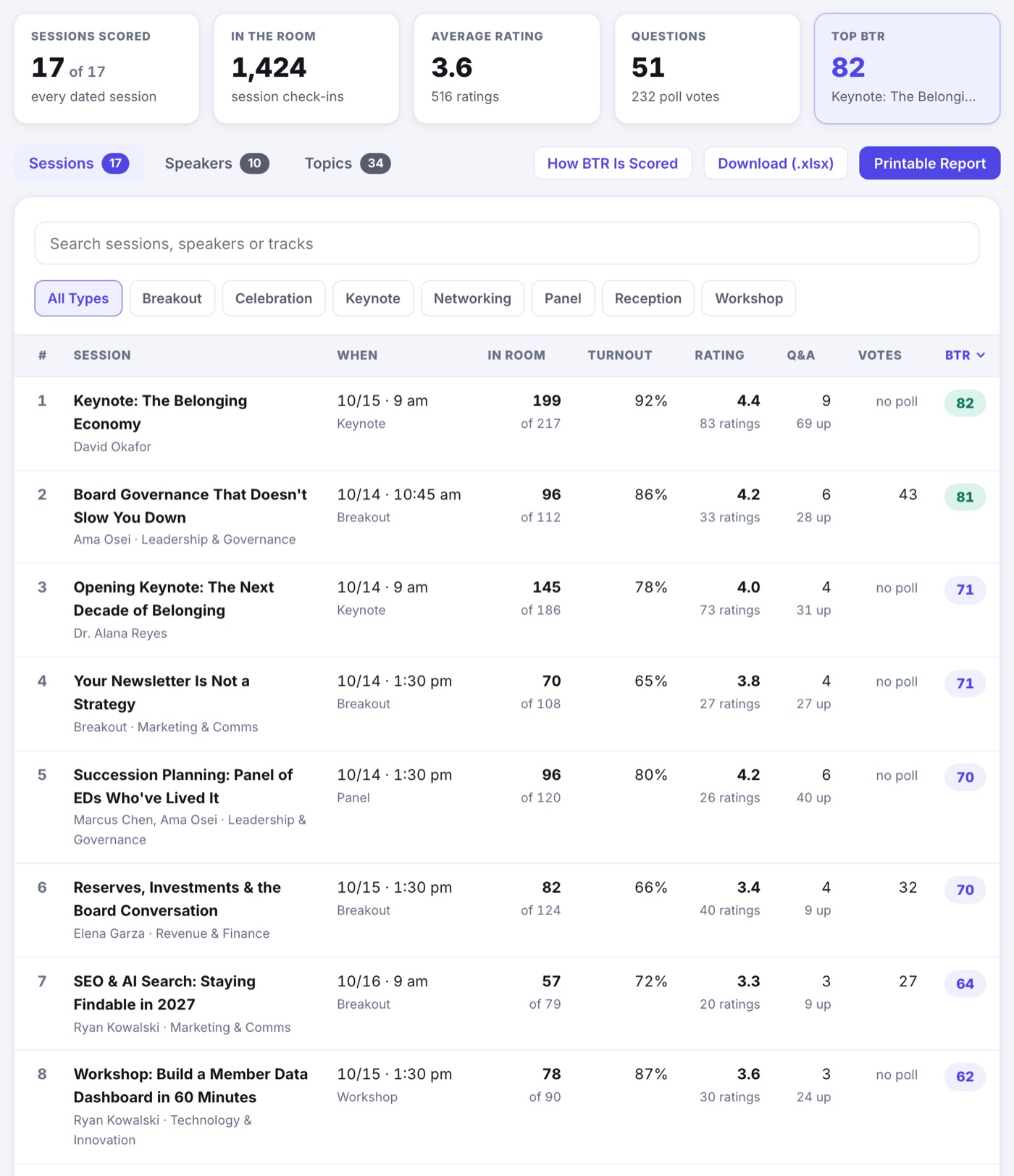Click the Topics count badge 34
The image size is (1014, 1176).
click(x=375, y=164)
